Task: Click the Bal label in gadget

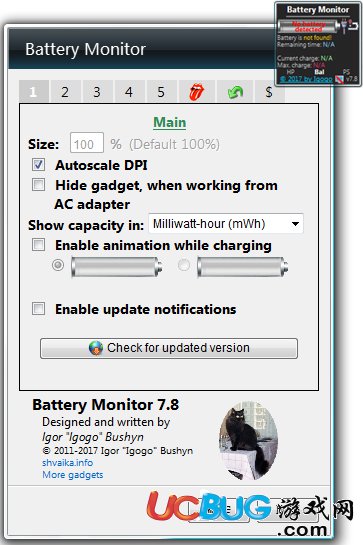Action: 319,72
